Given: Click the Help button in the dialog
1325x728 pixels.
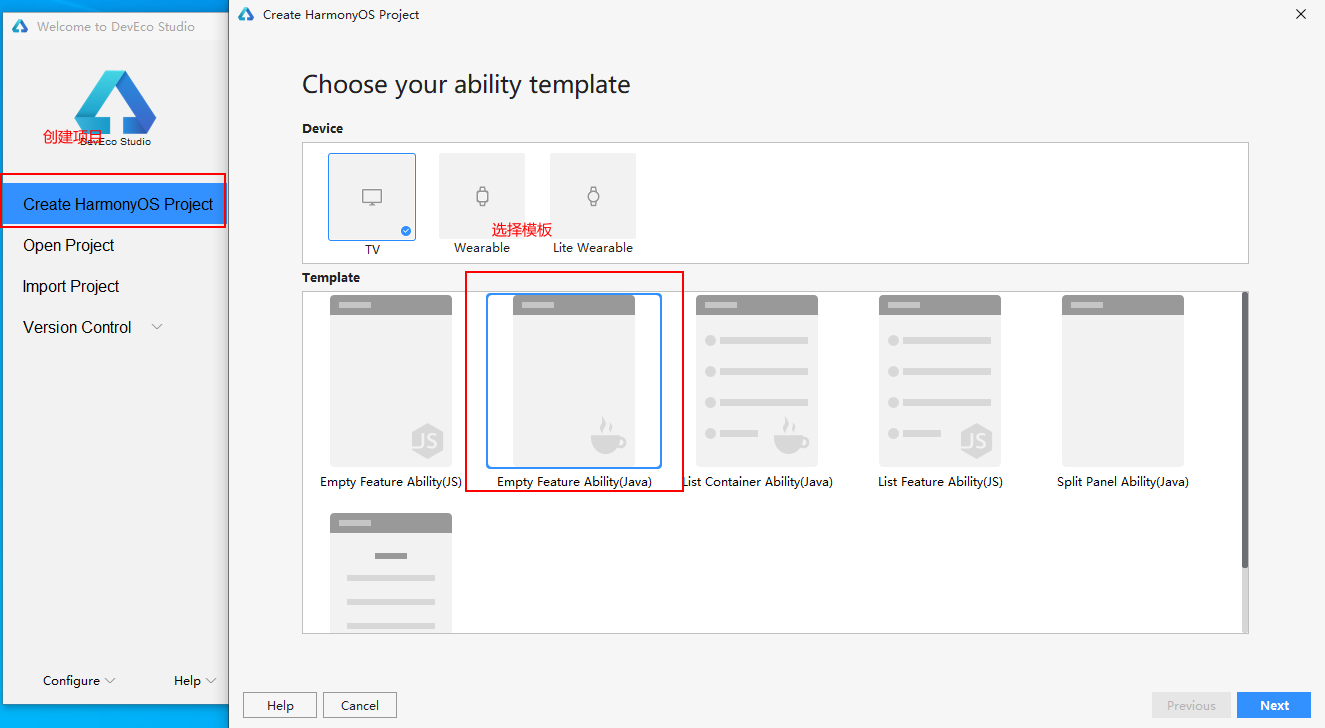Looking at the screenshot, I should click(x=280, y=705).
